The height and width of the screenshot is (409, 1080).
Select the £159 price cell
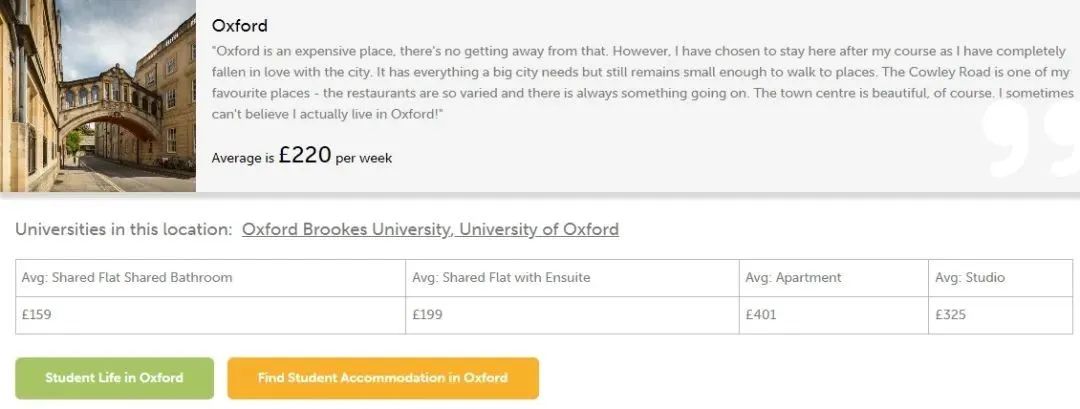[x=37, y=315]
